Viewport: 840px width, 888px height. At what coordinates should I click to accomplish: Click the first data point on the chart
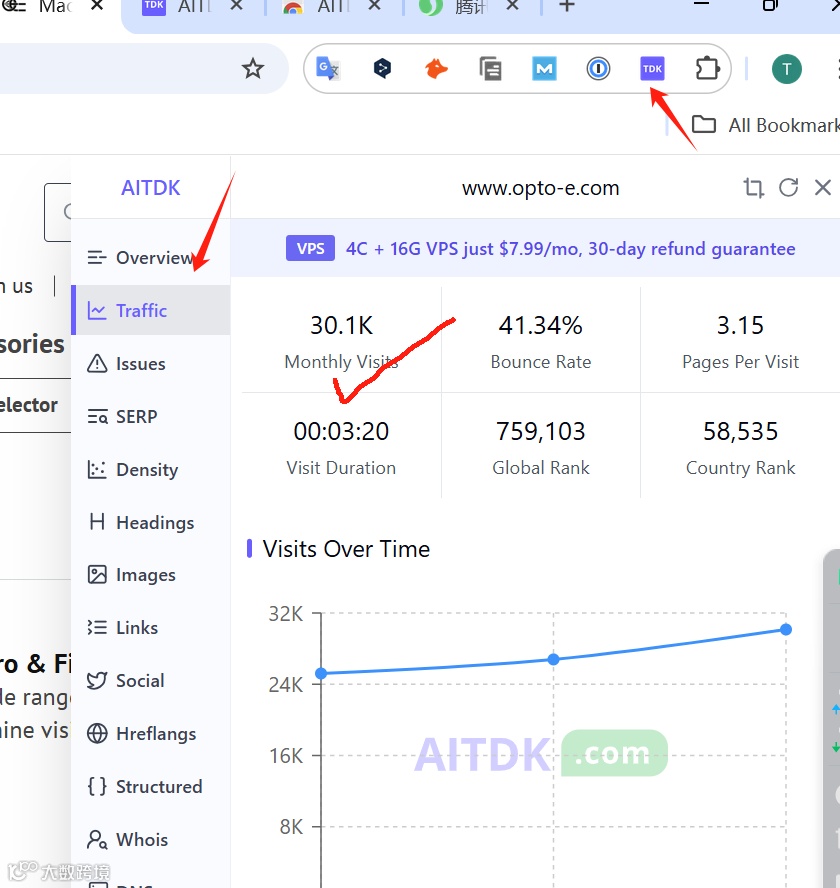321,673
